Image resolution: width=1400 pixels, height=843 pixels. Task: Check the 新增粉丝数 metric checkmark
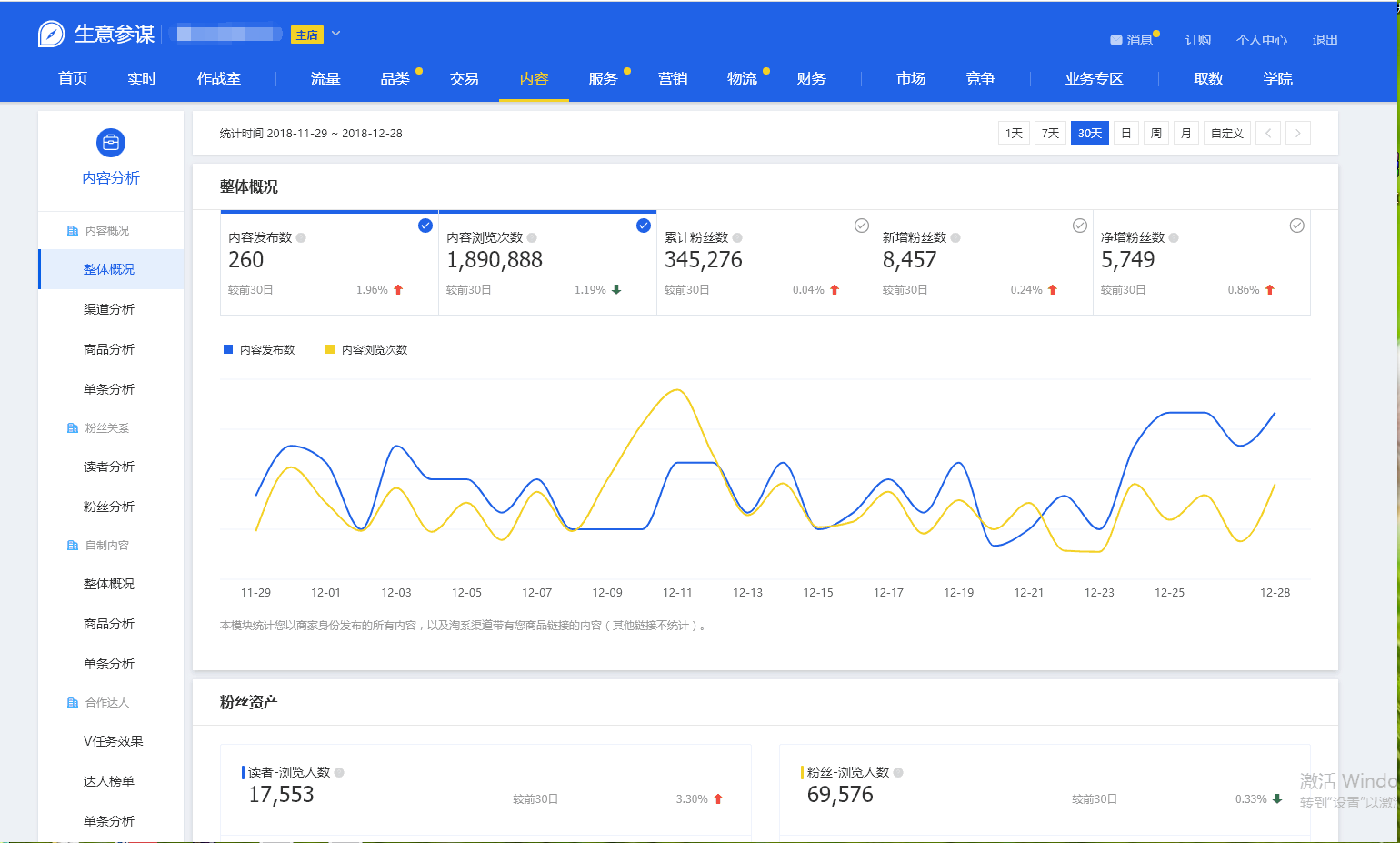(1080, 226)
